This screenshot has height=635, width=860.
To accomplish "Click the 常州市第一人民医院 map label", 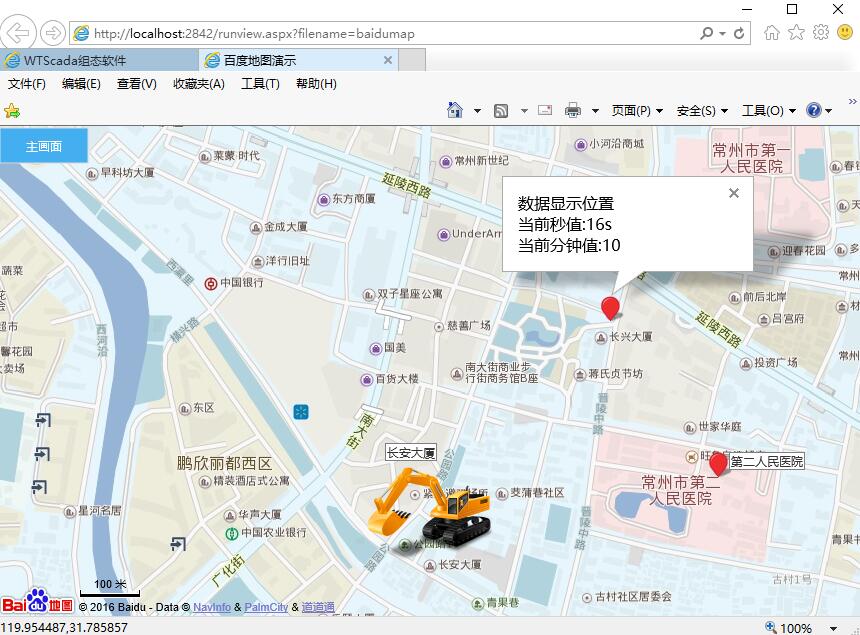I will click(751, 158).
